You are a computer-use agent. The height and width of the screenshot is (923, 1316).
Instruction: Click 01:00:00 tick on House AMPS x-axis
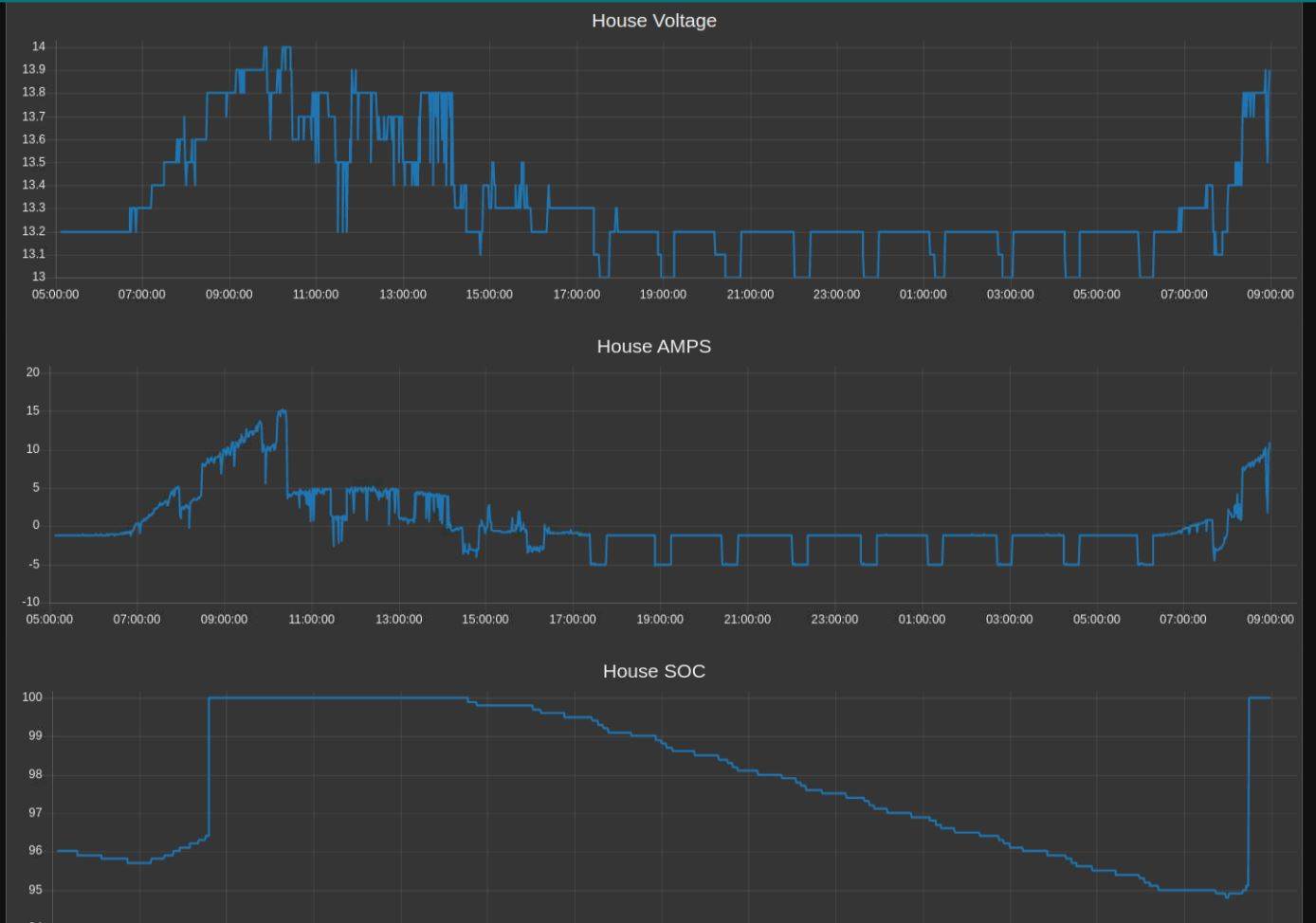pos(922,620)
